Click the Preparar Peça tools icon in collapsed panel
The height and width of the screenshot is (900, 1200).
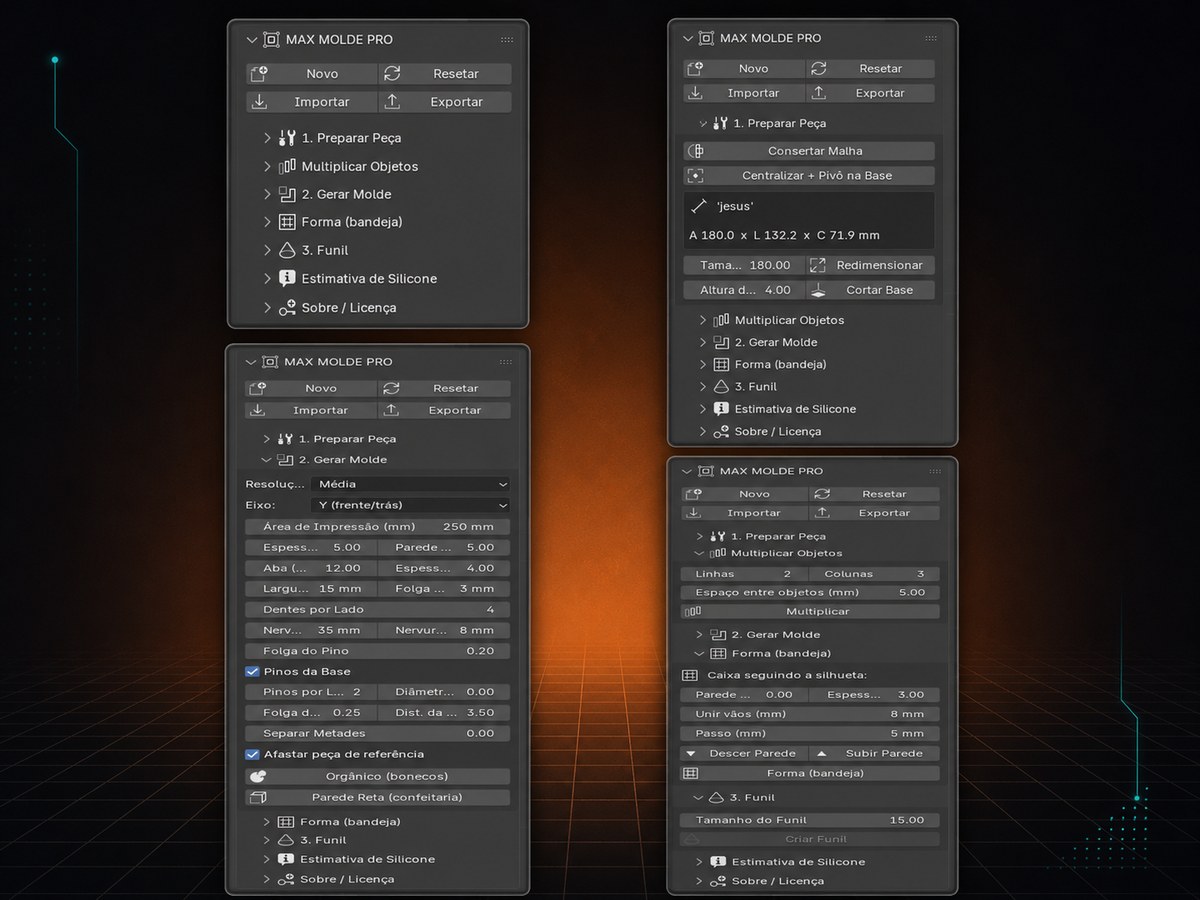click(287, 138)
